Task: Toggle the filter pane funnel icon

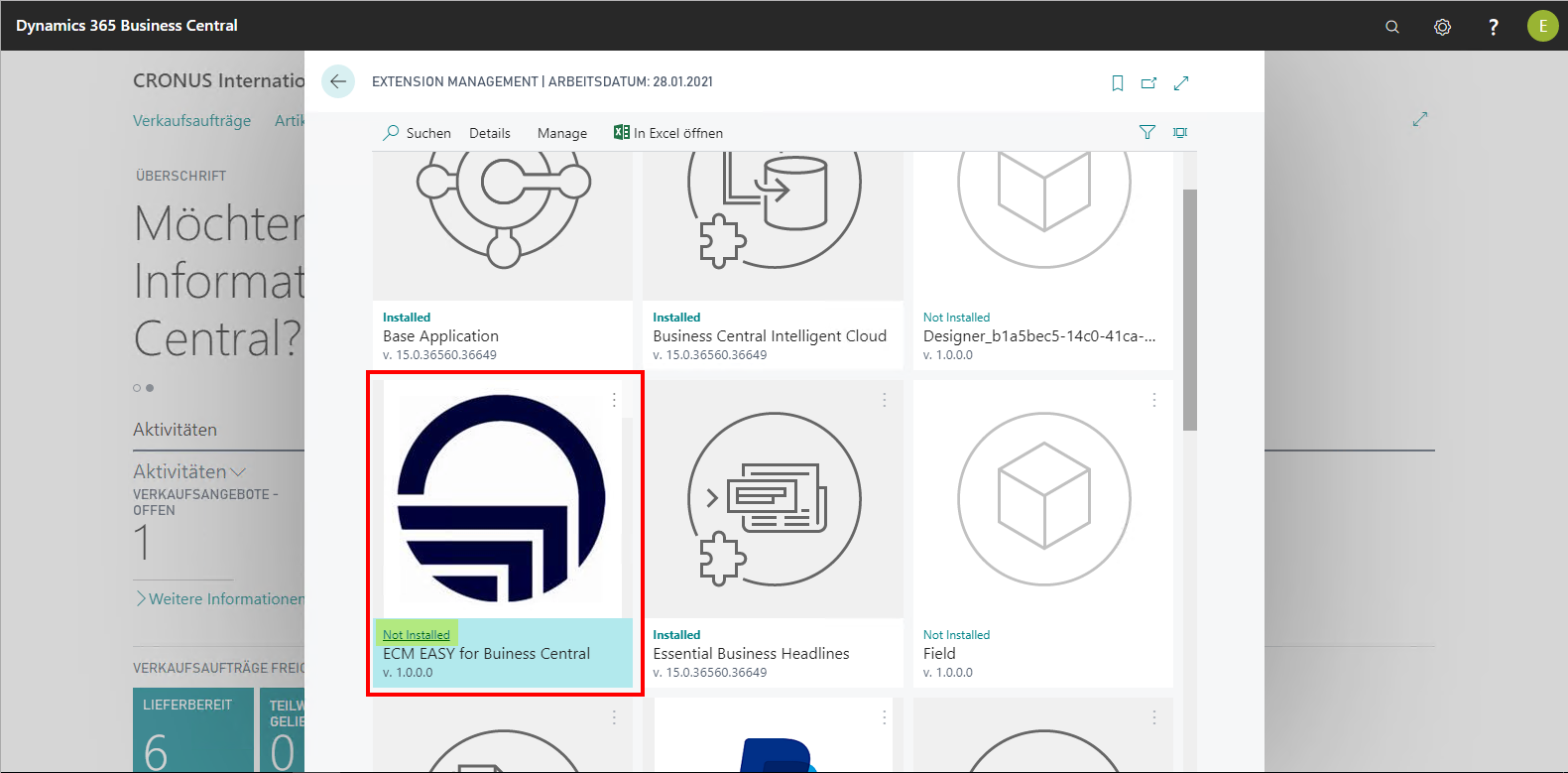Action: 1147,132
